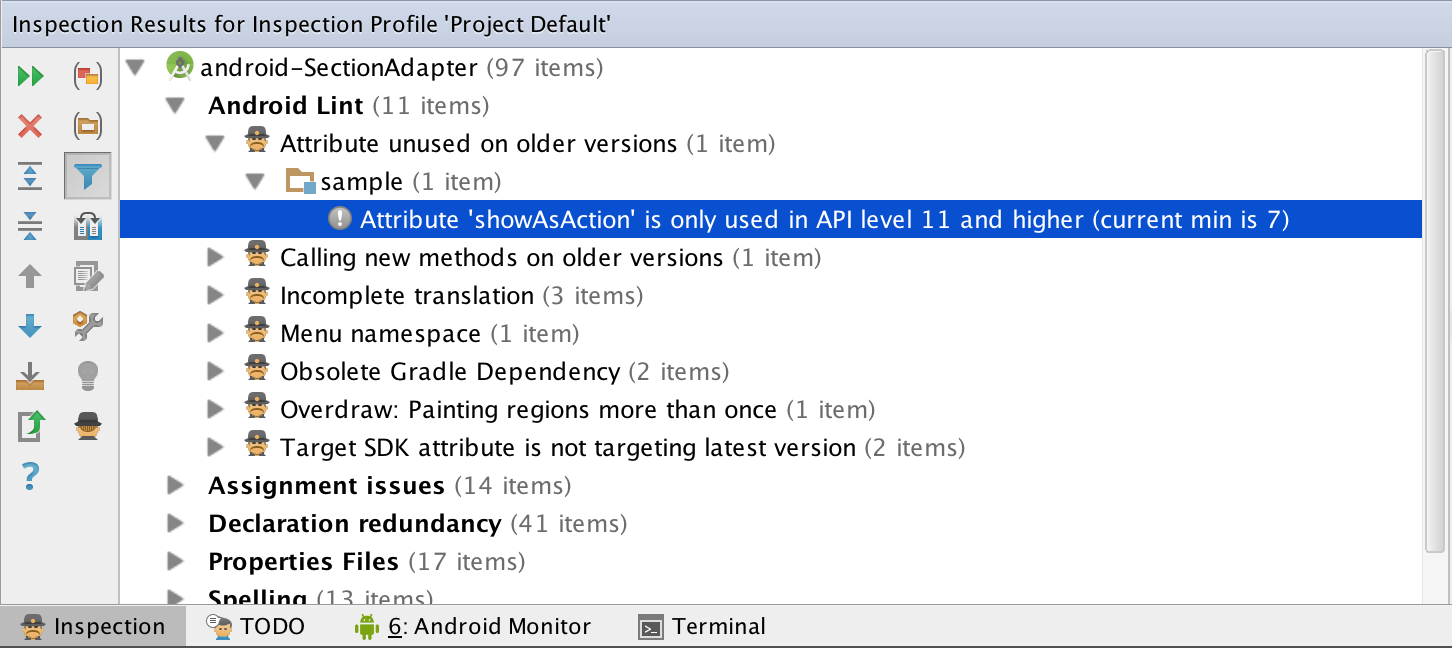Viewport: 1452px width, 648px height.
Task: Click the Expand All icon
Action: click(31, 176)
